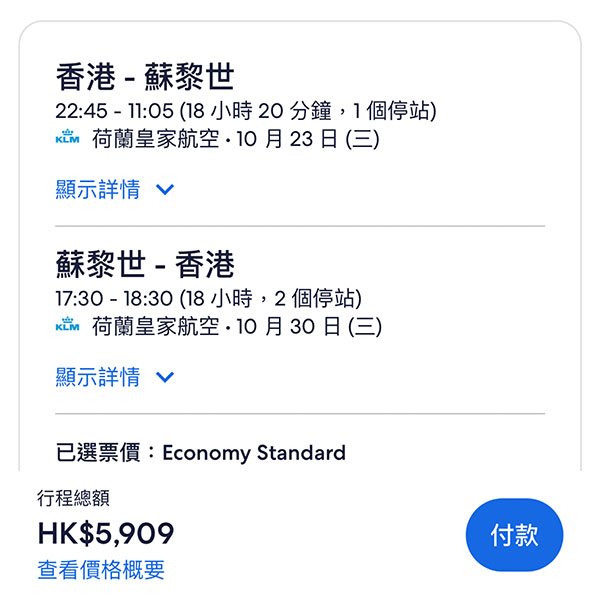
Task: Click the 行程總額 trip total label
Action: click(x=73, y=498)
